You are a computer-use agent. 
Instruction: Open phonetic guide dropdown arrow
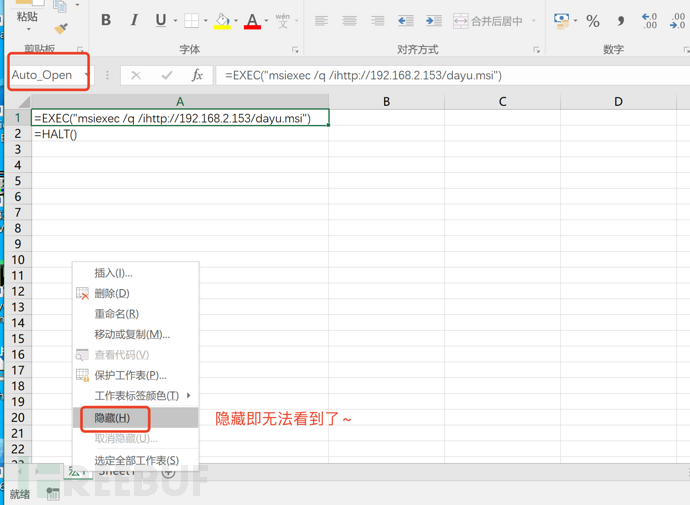tap(297, 21)
